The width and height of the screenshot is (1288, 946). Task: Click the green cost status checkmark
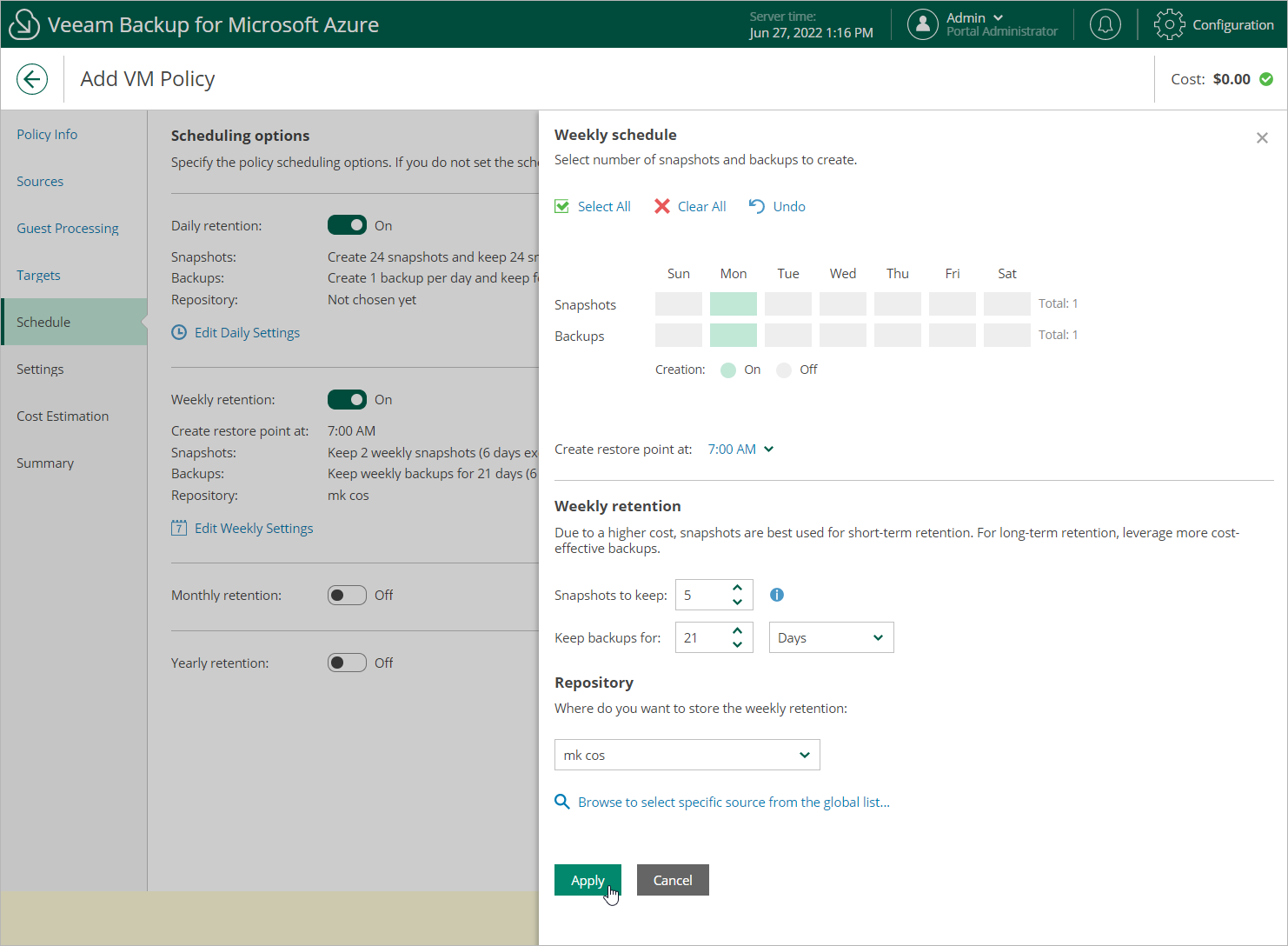(x=1266, y=79)
